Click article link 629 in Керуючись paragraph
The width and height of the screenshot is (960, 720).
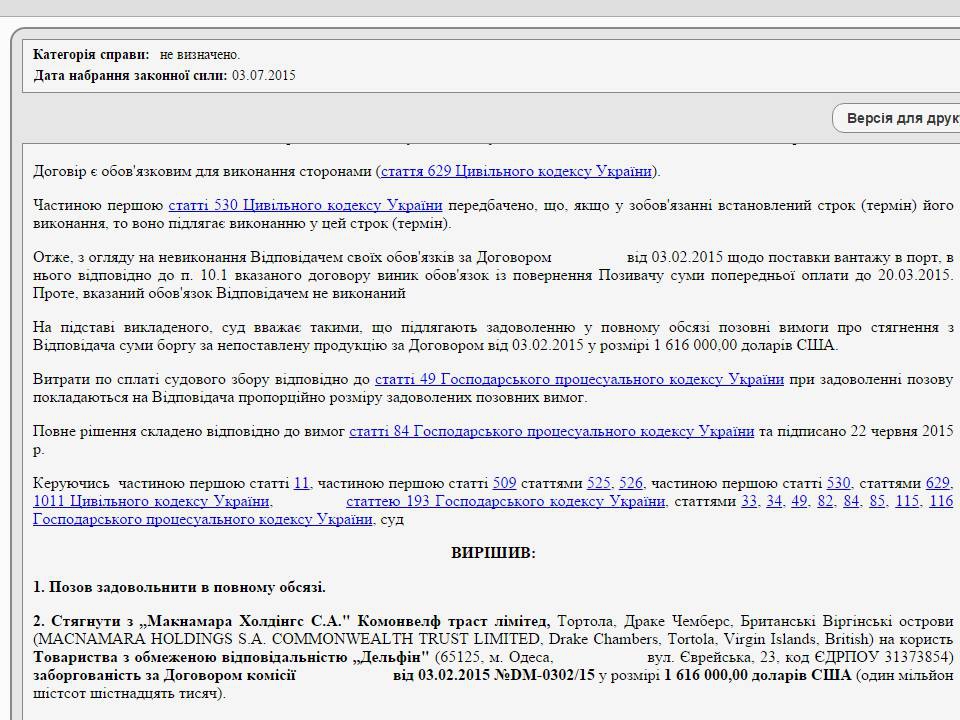(937, 484)
